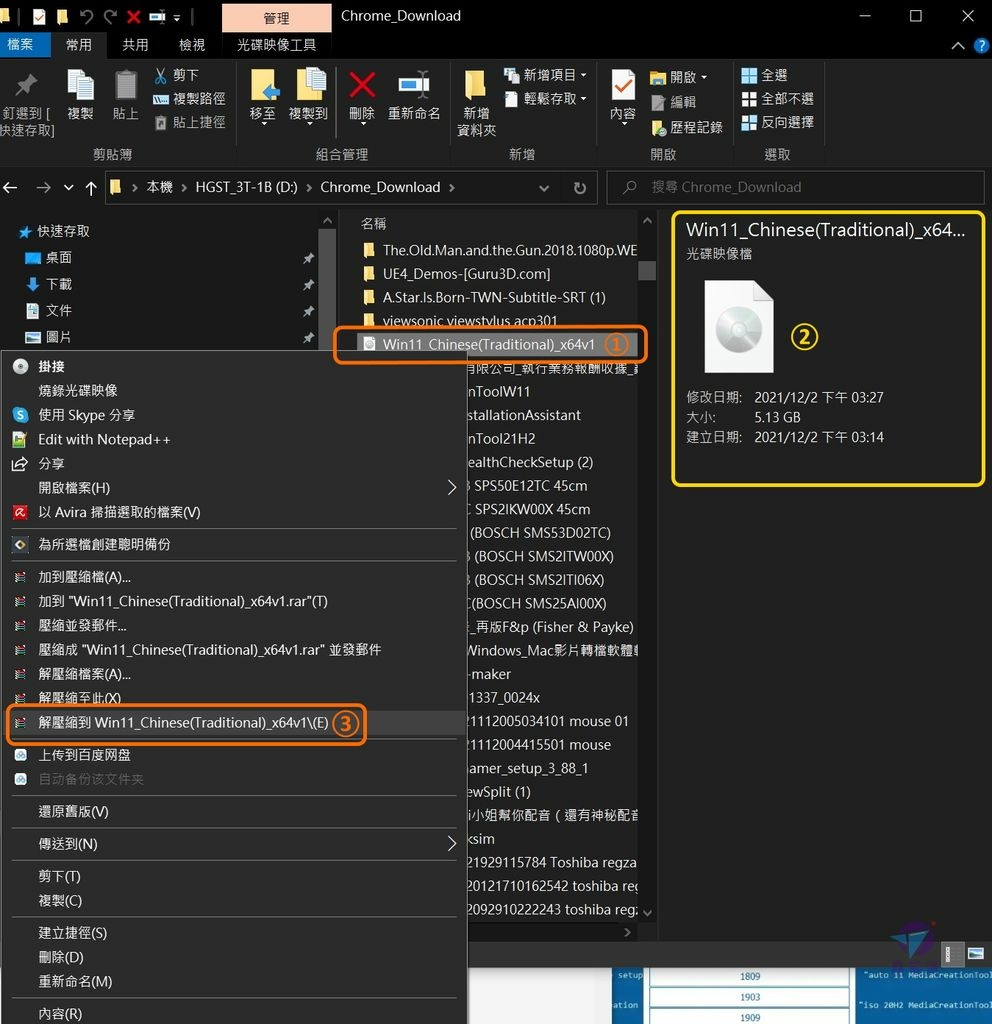Click the Name (名稱) column header
Viewport: 992px width, 1024px height.
pos(374,224)
